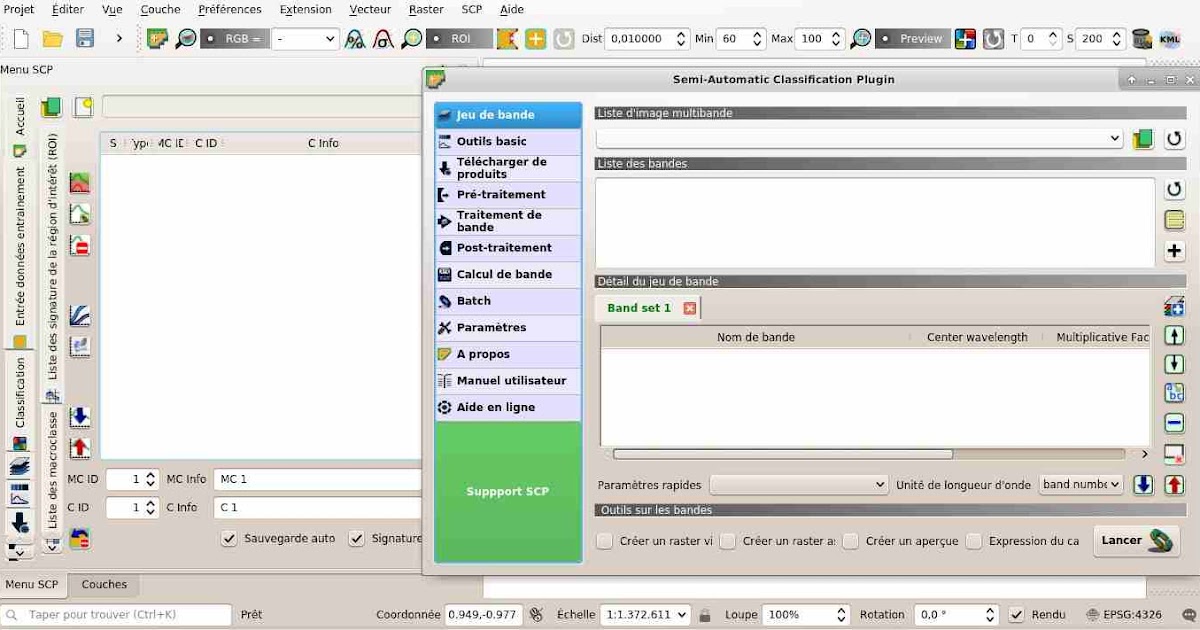This screenshot has height=630, width=1200.
Task: Select Pré-traitement in plugin sidebar
Action: (x=508, y=194)
